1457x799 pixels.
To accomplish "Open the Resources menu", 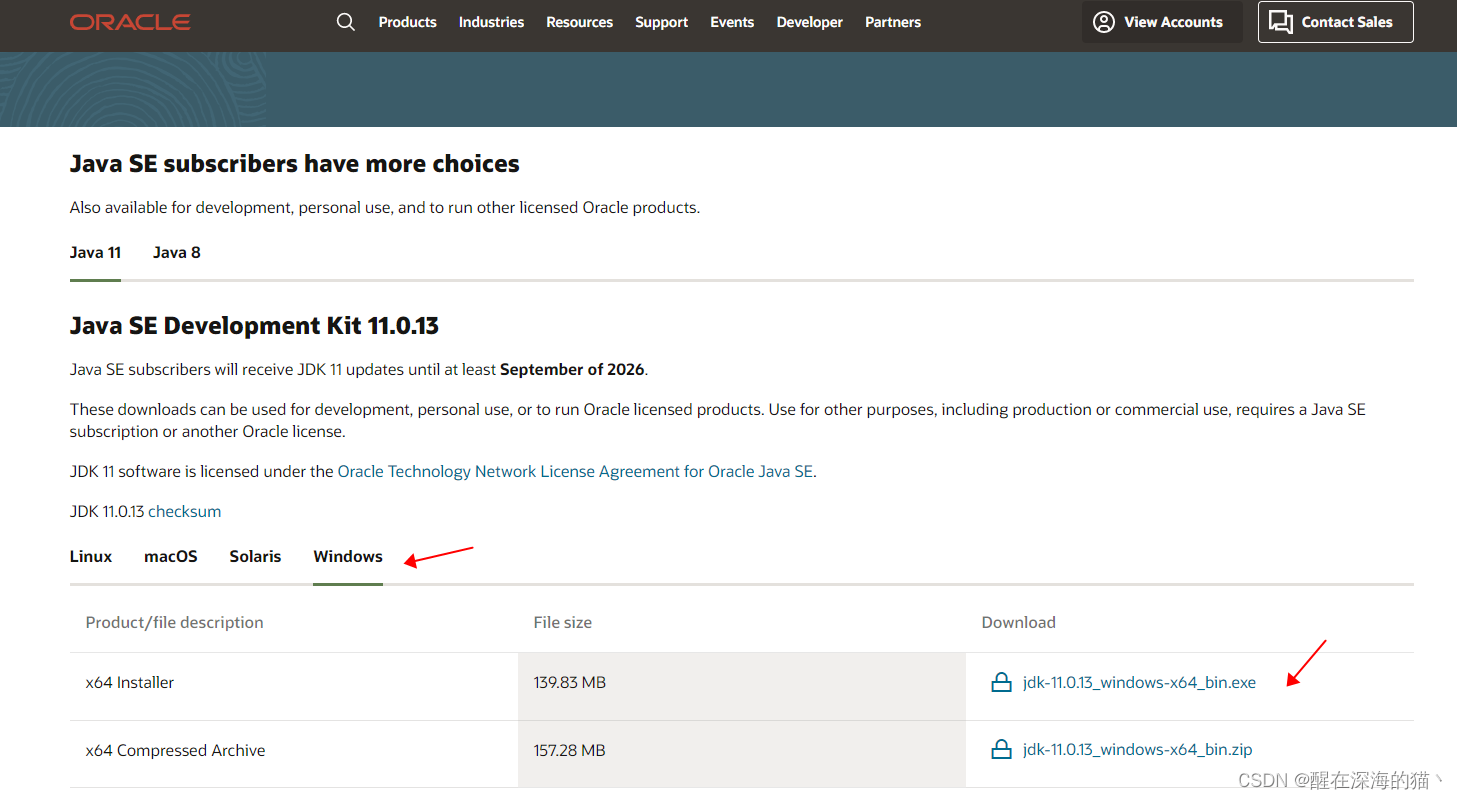I will [x=579, y=22].
